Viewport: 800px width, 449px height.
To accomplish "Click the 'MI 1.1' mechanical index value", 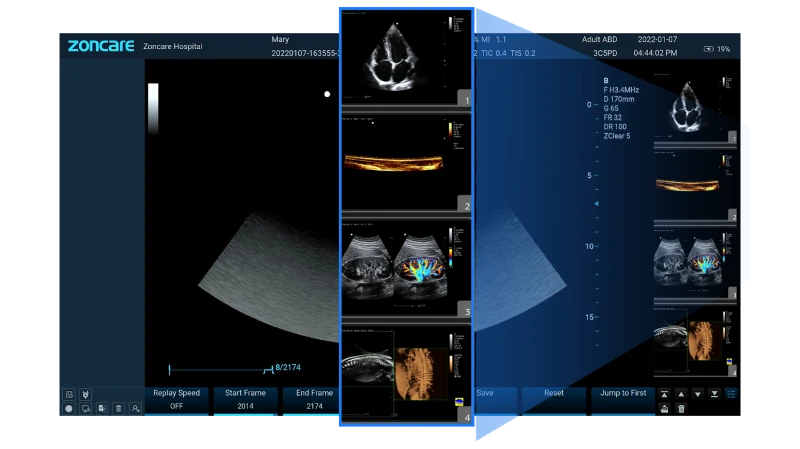I will click(493, 39).
